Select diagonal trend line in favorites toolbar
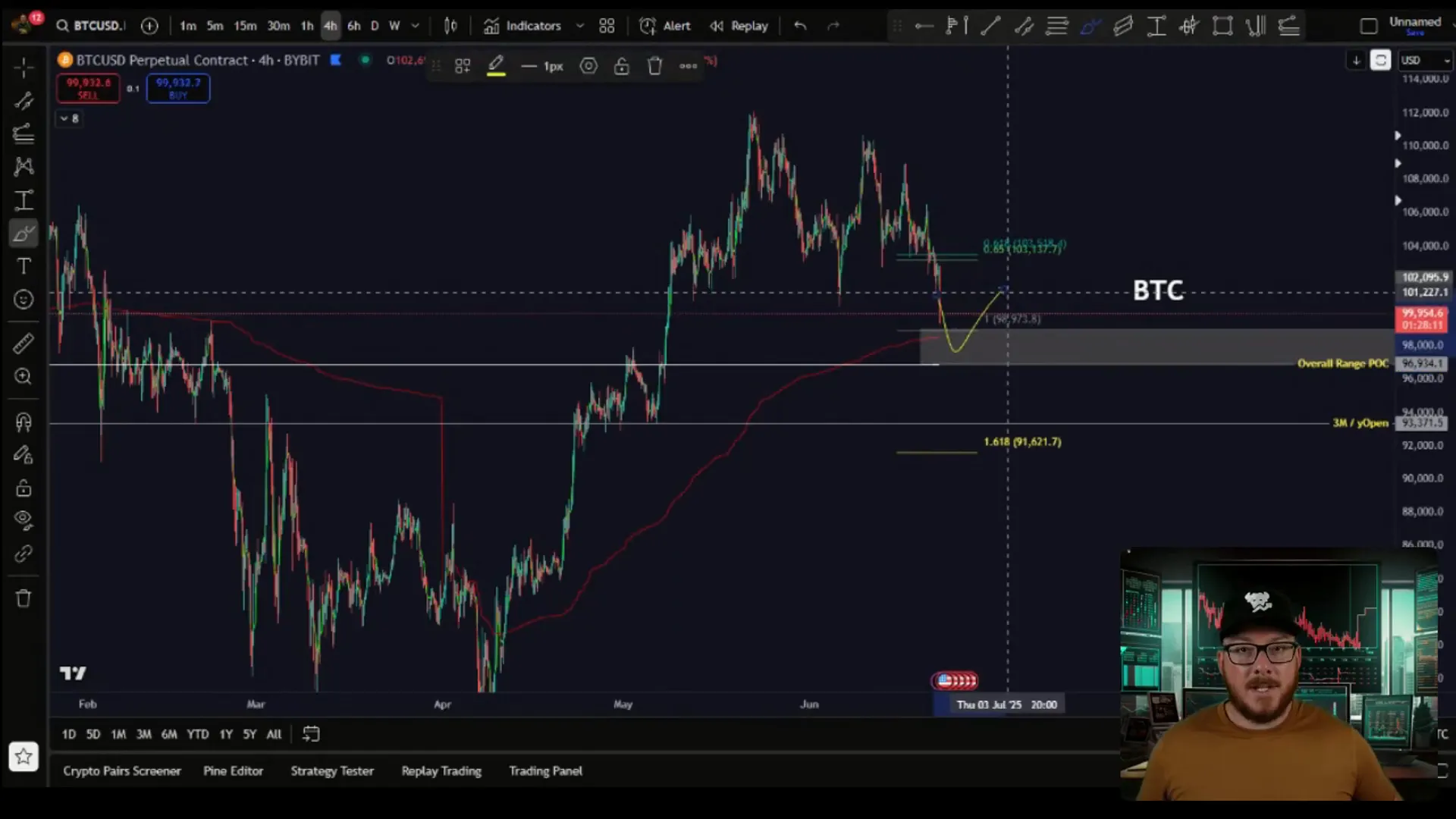This screenshot has height=819, width=1456. point(990,26)
